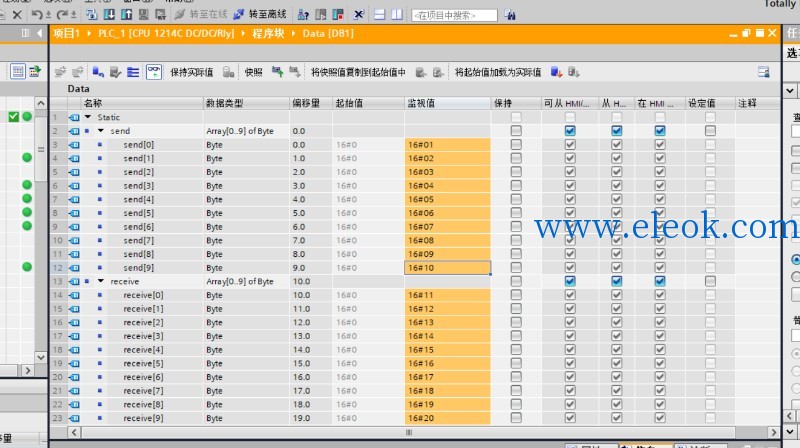Click the project search input field

tap(454, 15)
